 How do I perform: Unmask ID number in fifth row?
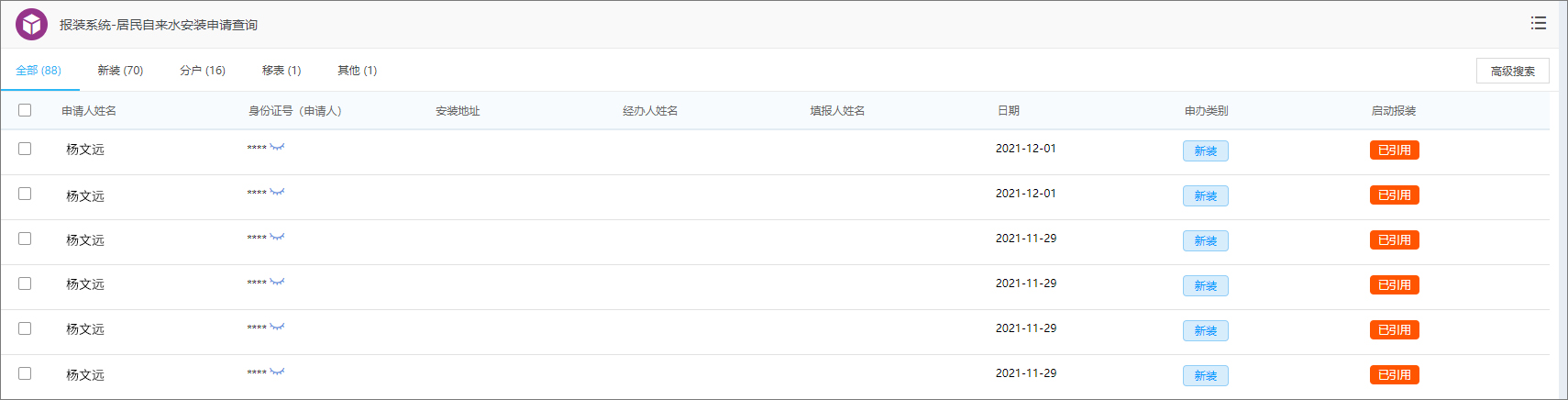pos(277,327)
